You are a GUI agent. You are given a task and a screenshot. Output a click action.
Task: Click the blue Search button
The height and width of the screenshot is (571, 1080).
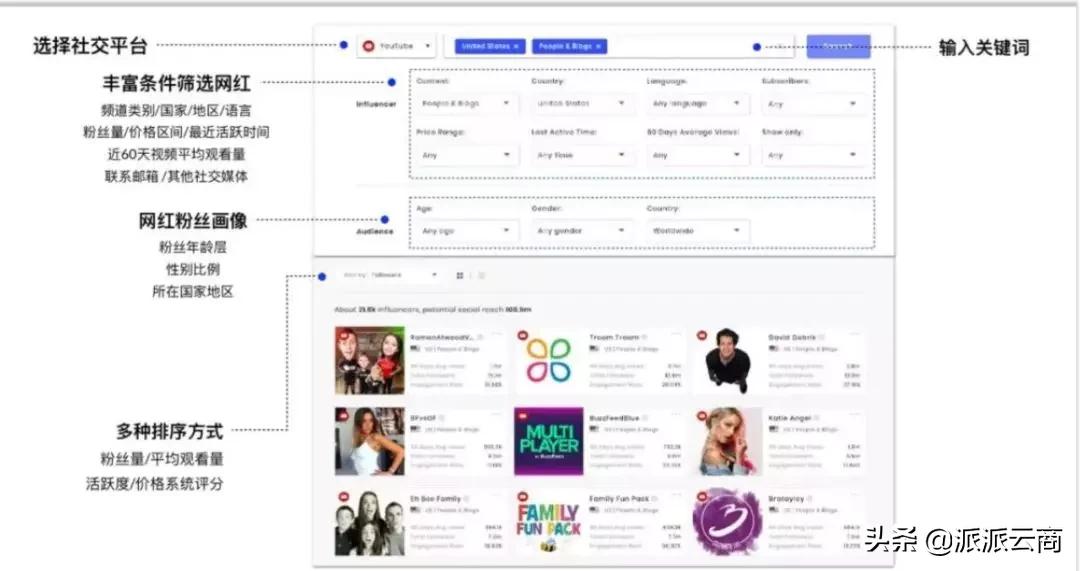(838, 46)
